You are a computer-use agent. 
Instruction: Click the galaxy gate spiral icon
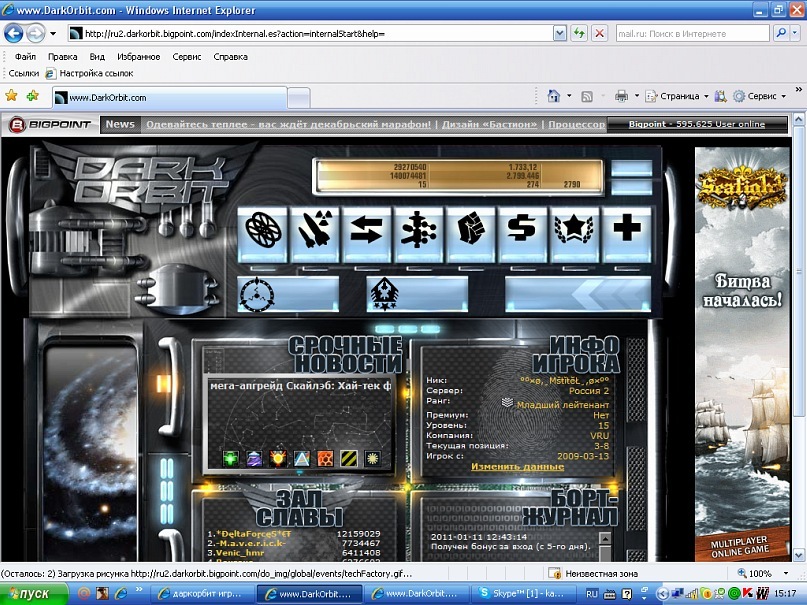click(264, 230)
